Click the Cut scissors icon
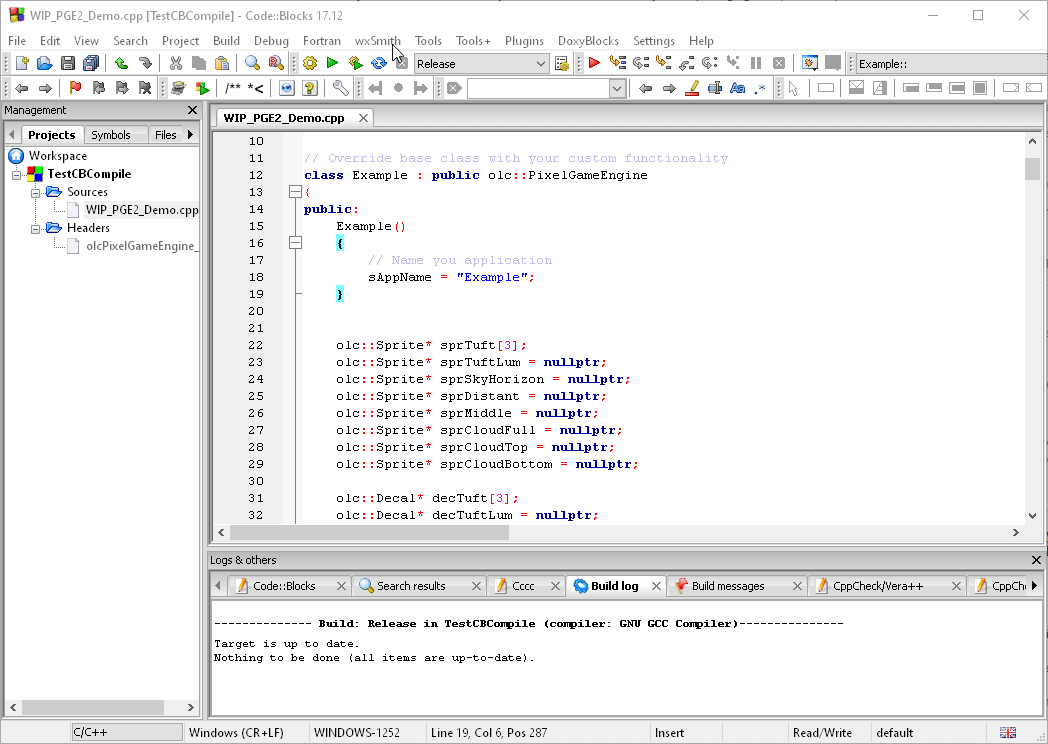Image resolution: width=1048 pixels, height=744 pixels. (x=175, y=63)
